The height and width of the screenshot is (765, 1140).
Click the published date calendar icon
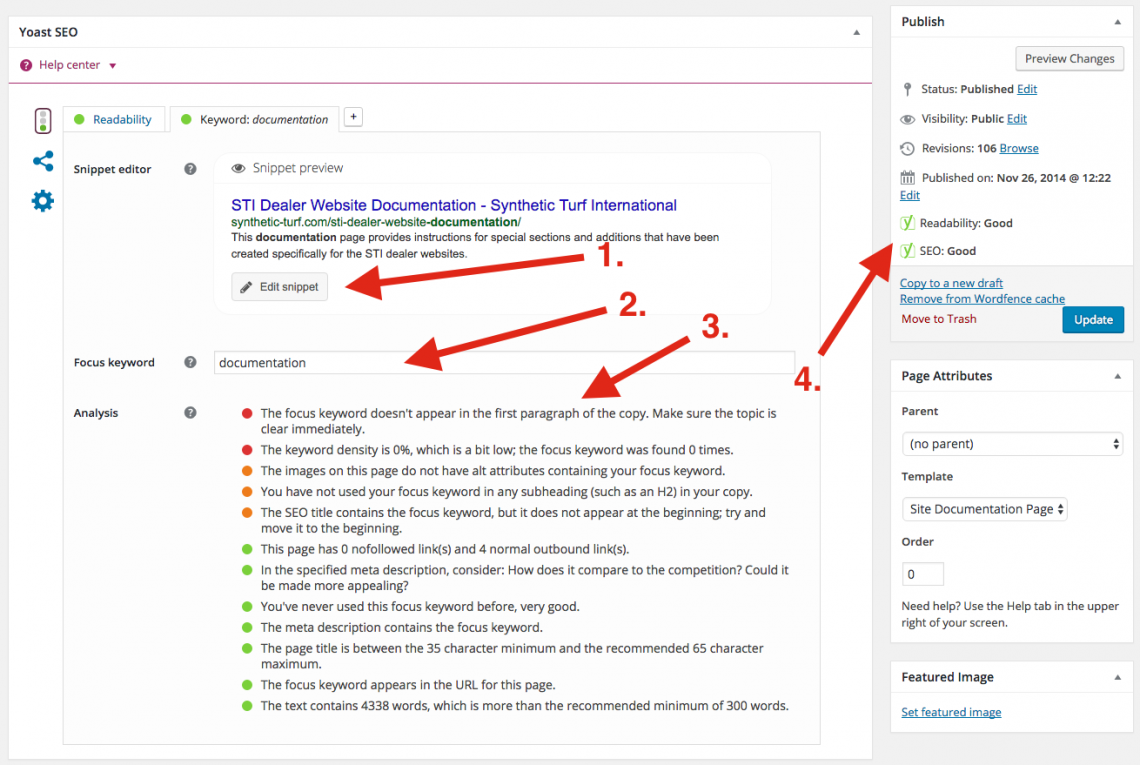tap(907, 177)
